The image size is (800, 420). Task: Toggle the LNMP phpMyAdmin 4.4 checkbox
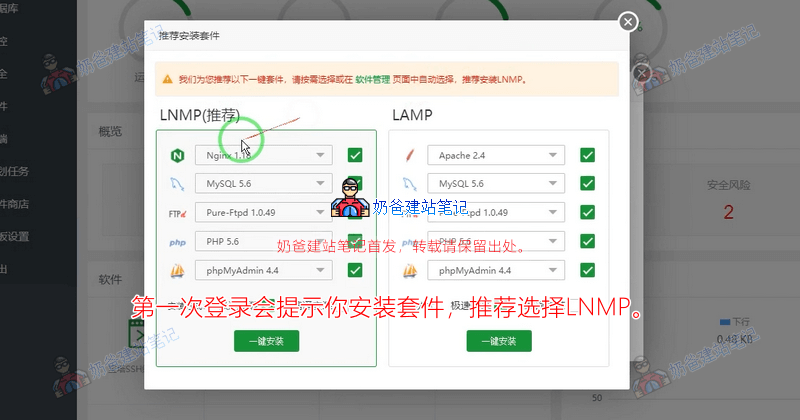click(355, 270)
